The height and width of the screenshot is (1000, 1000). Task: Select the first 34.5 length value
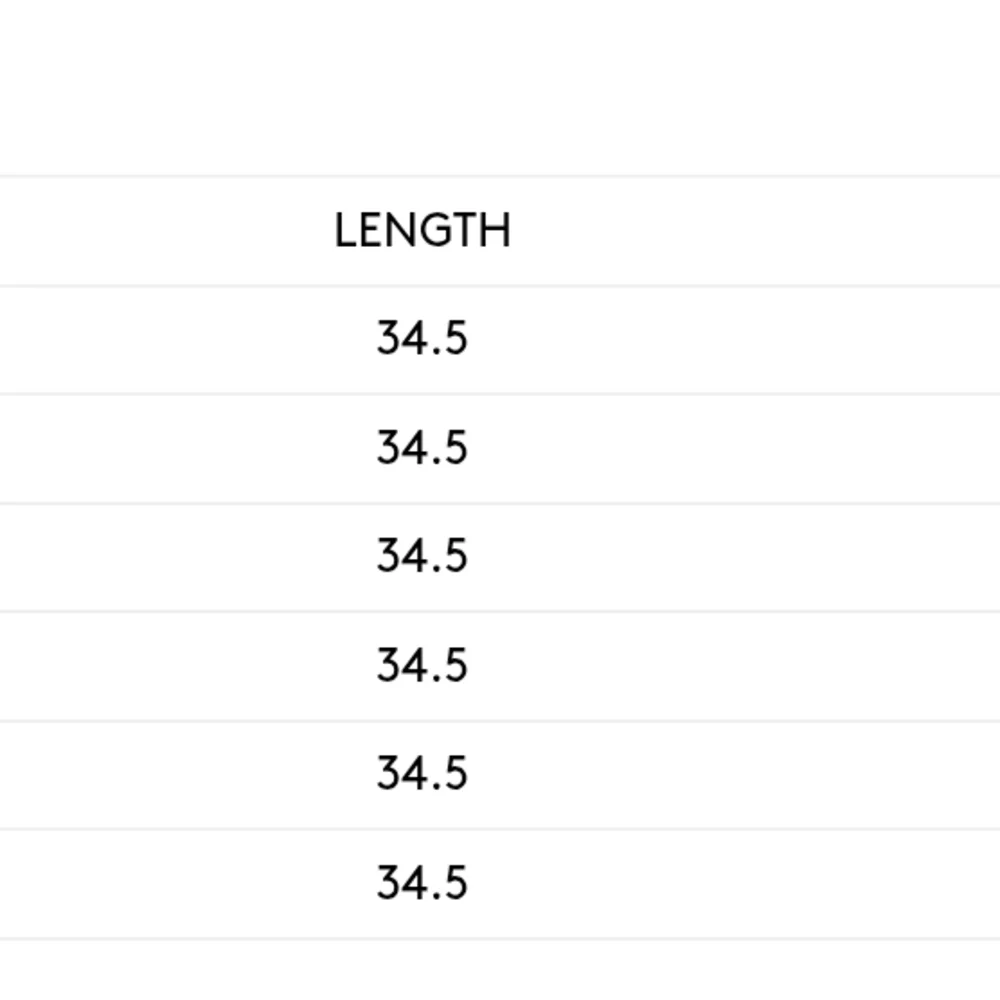[x=422, y=339]
